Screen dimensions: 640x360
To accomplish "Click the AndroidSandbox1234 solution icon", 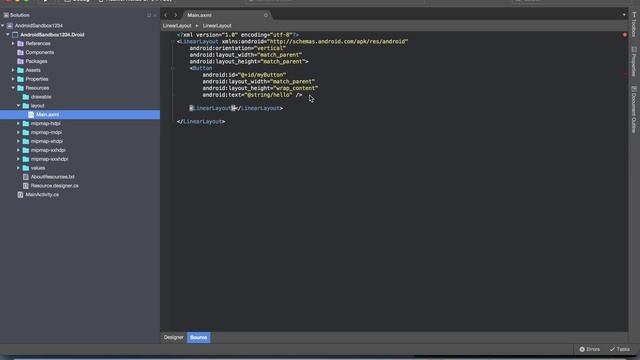I will [10, 26].
